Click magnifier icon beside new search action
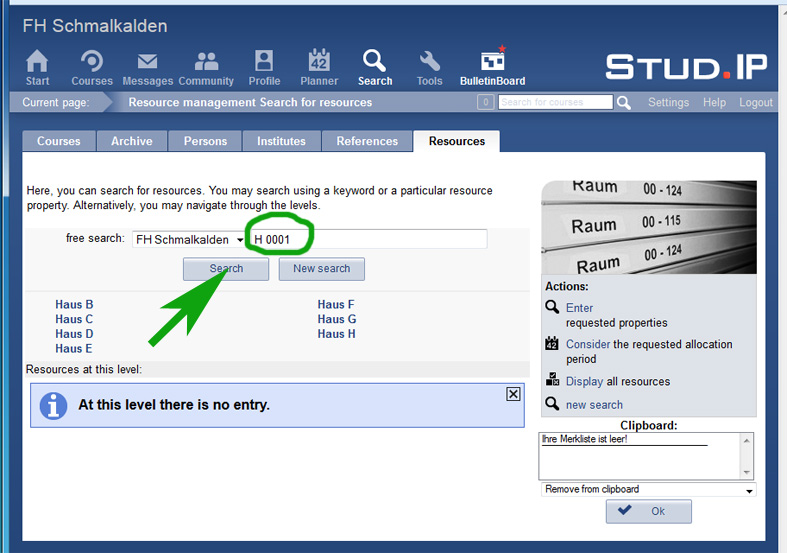This screenshot has width=787, height=553. [x=552, y=403]
